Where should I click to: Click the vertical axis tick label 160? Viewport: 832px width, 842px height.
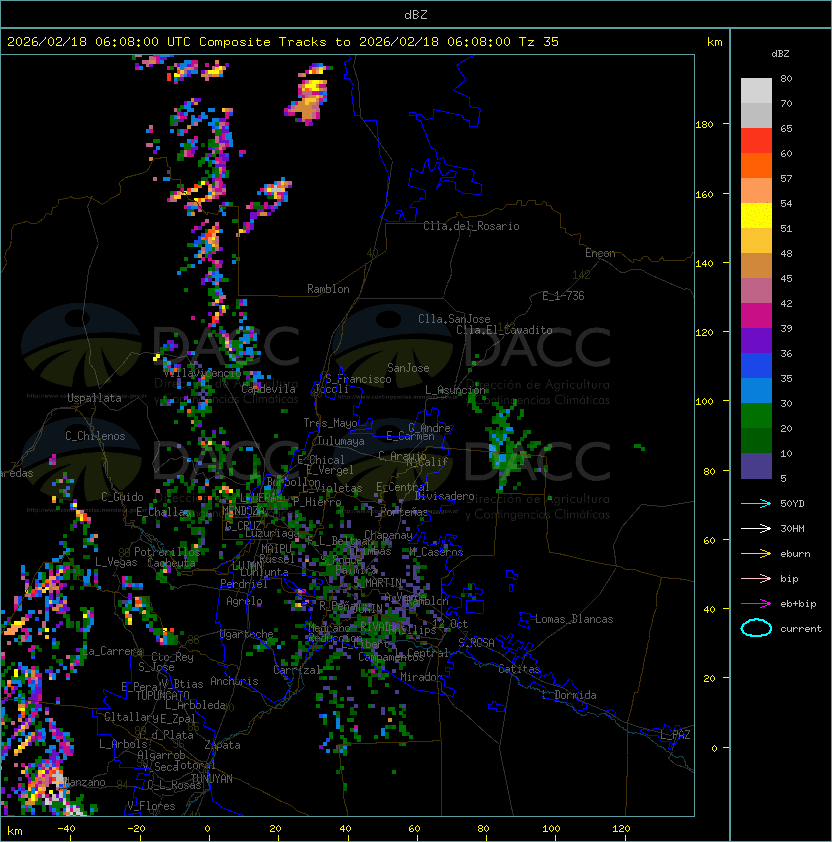coord(704,194)
